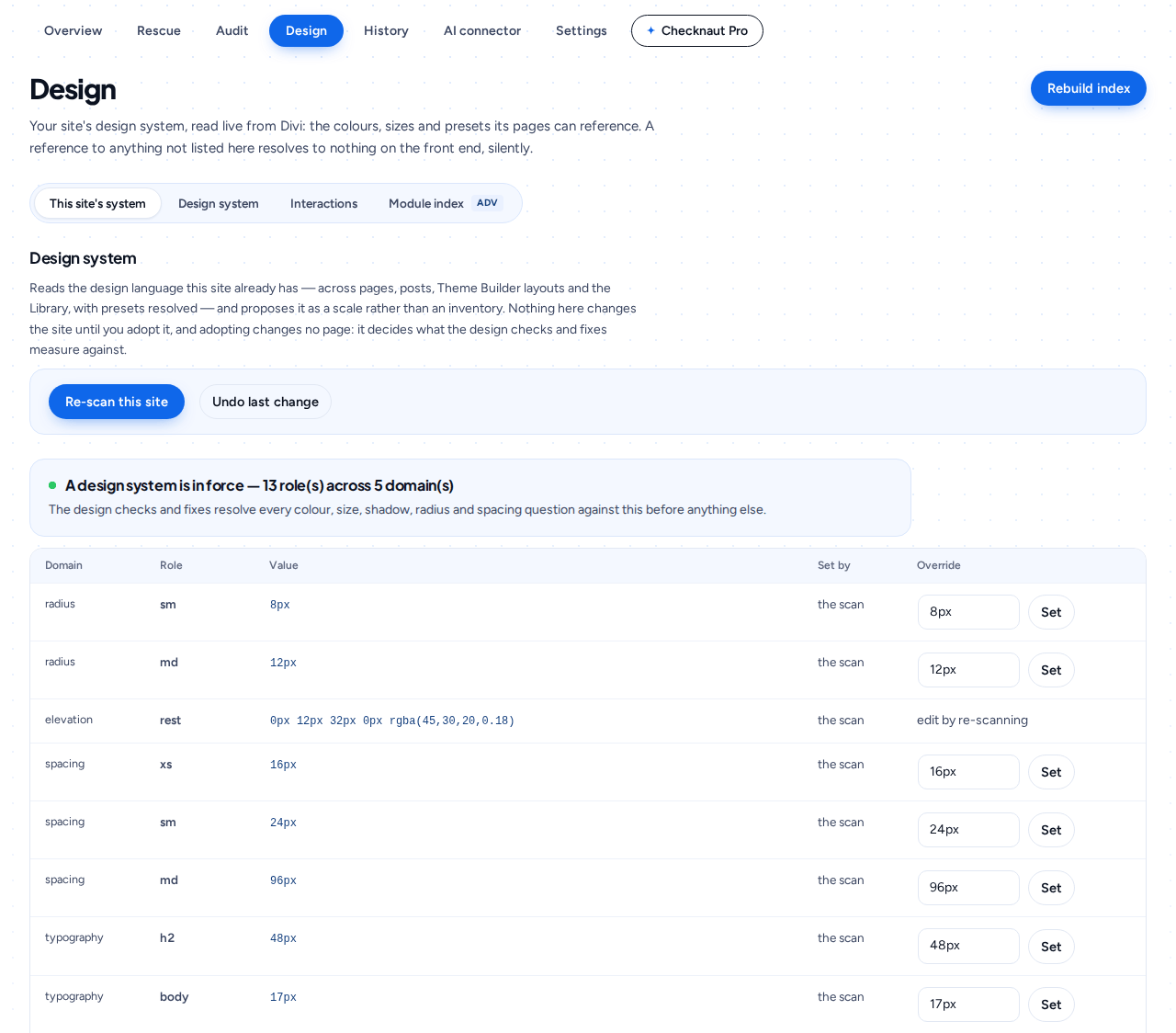
Task: Open the Overview tab
Action: 73,30
